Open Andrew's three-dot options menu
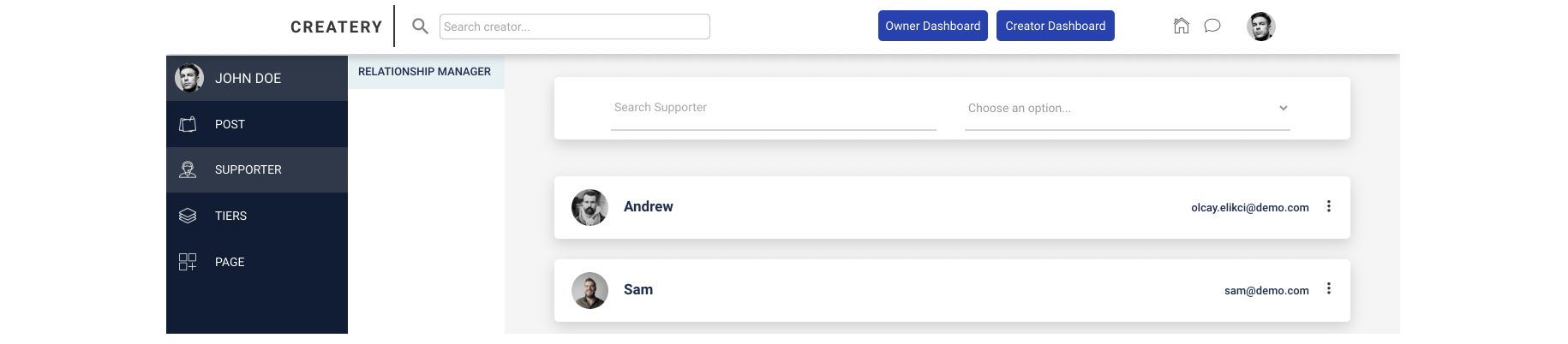The height and width of the screenshot is (344, 1568). [1328, 206]
